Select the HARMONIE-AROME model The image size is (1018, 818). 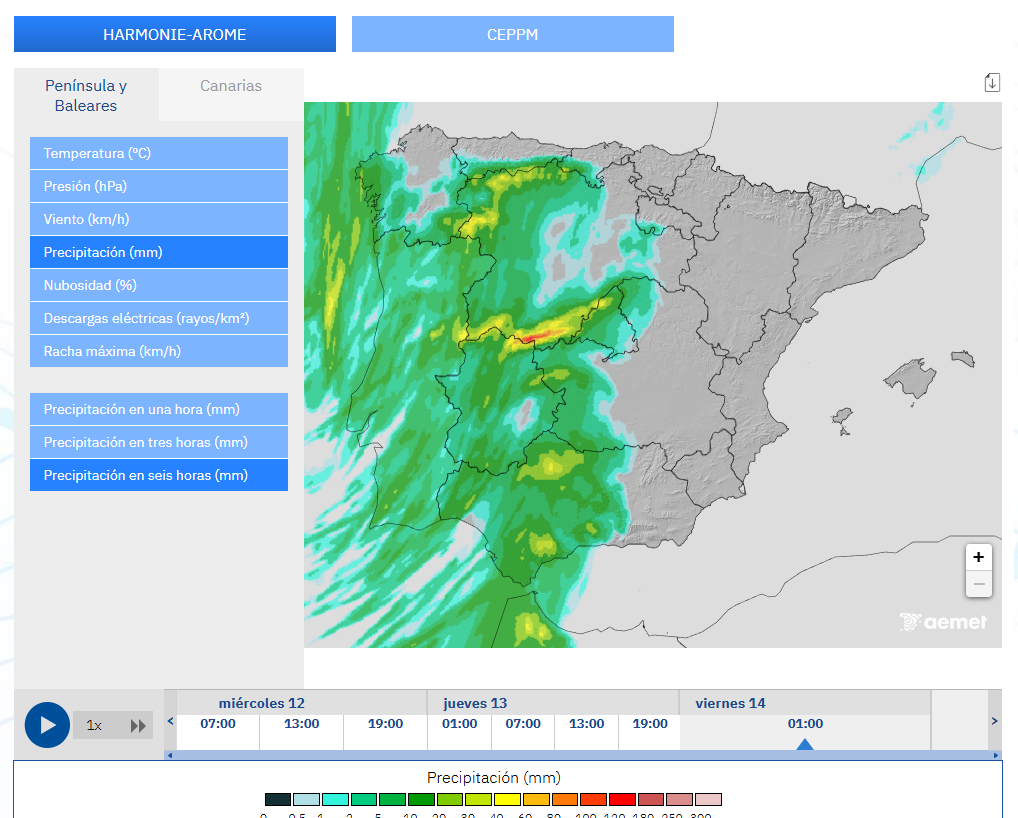(x=175, y=34)
